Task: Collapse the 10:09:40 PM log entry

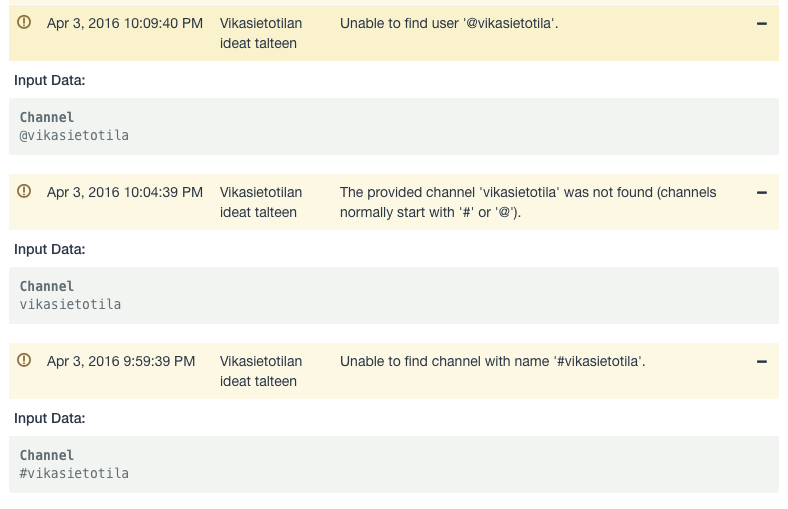Action: pos(761,24)
